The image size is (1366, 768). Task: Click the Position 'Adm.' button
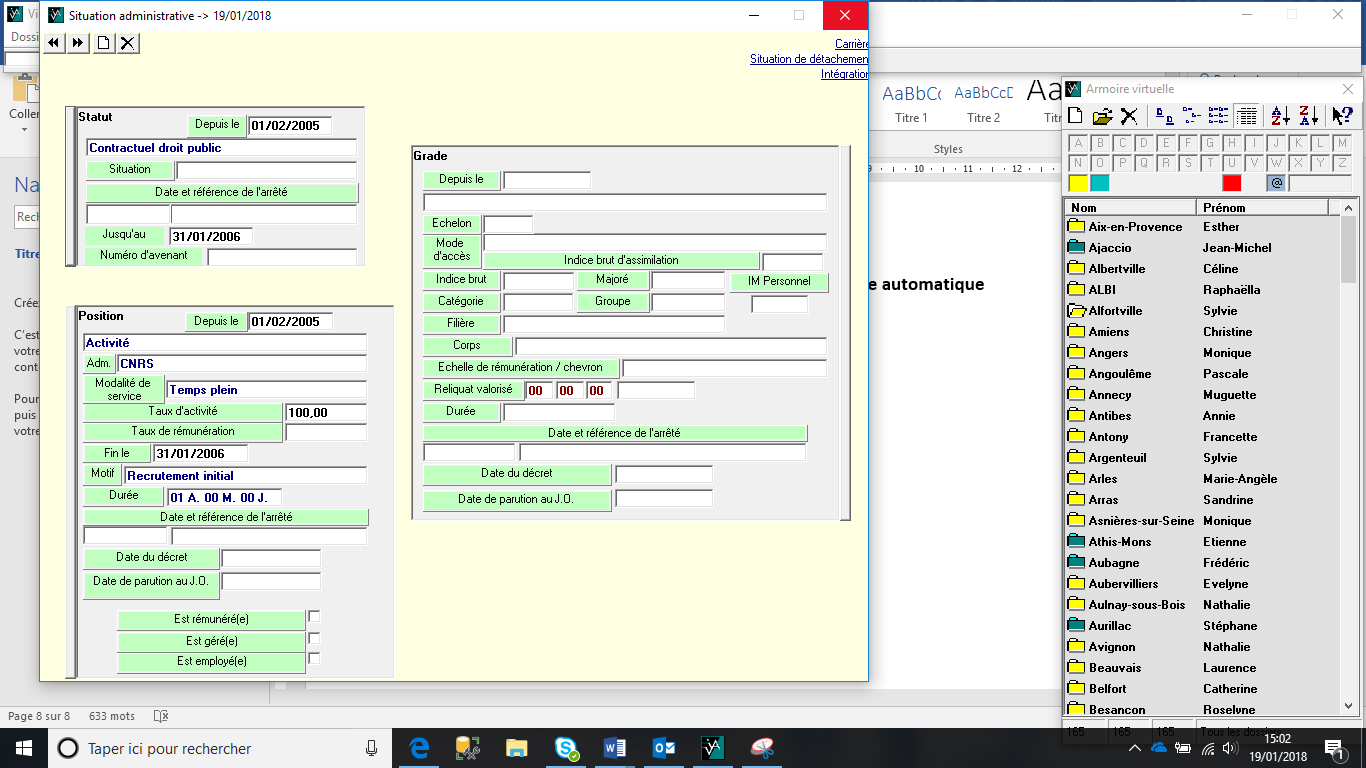tap(98, 363)
